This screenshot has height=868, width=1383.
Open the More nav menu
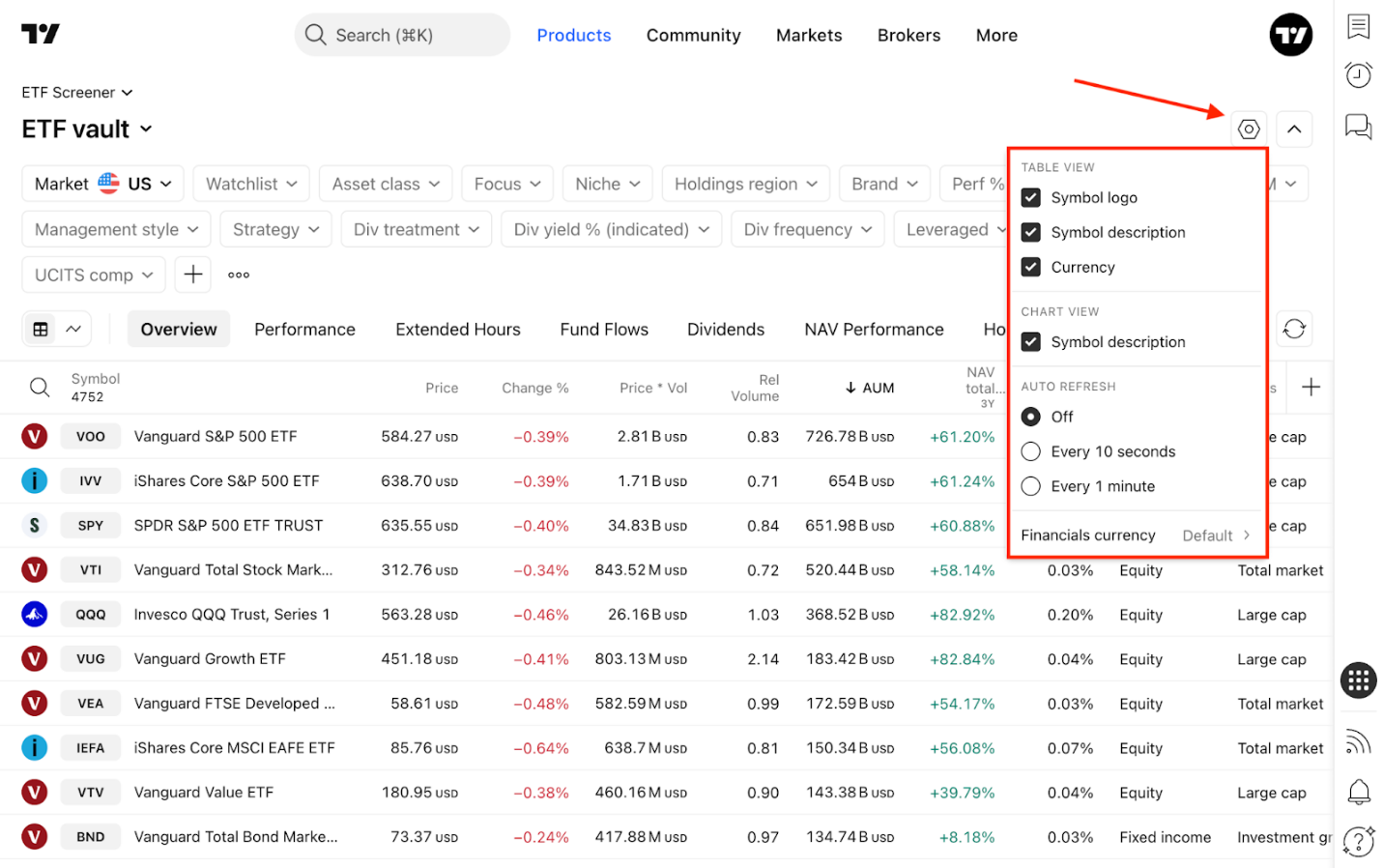pyautogui.click(x=996, y=36)
